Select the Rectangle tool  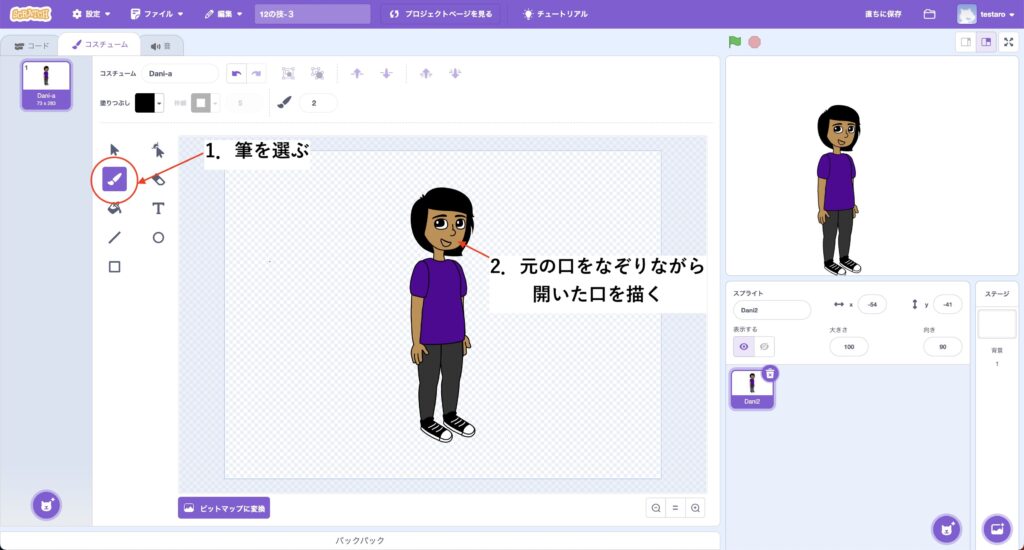[114, 267]
